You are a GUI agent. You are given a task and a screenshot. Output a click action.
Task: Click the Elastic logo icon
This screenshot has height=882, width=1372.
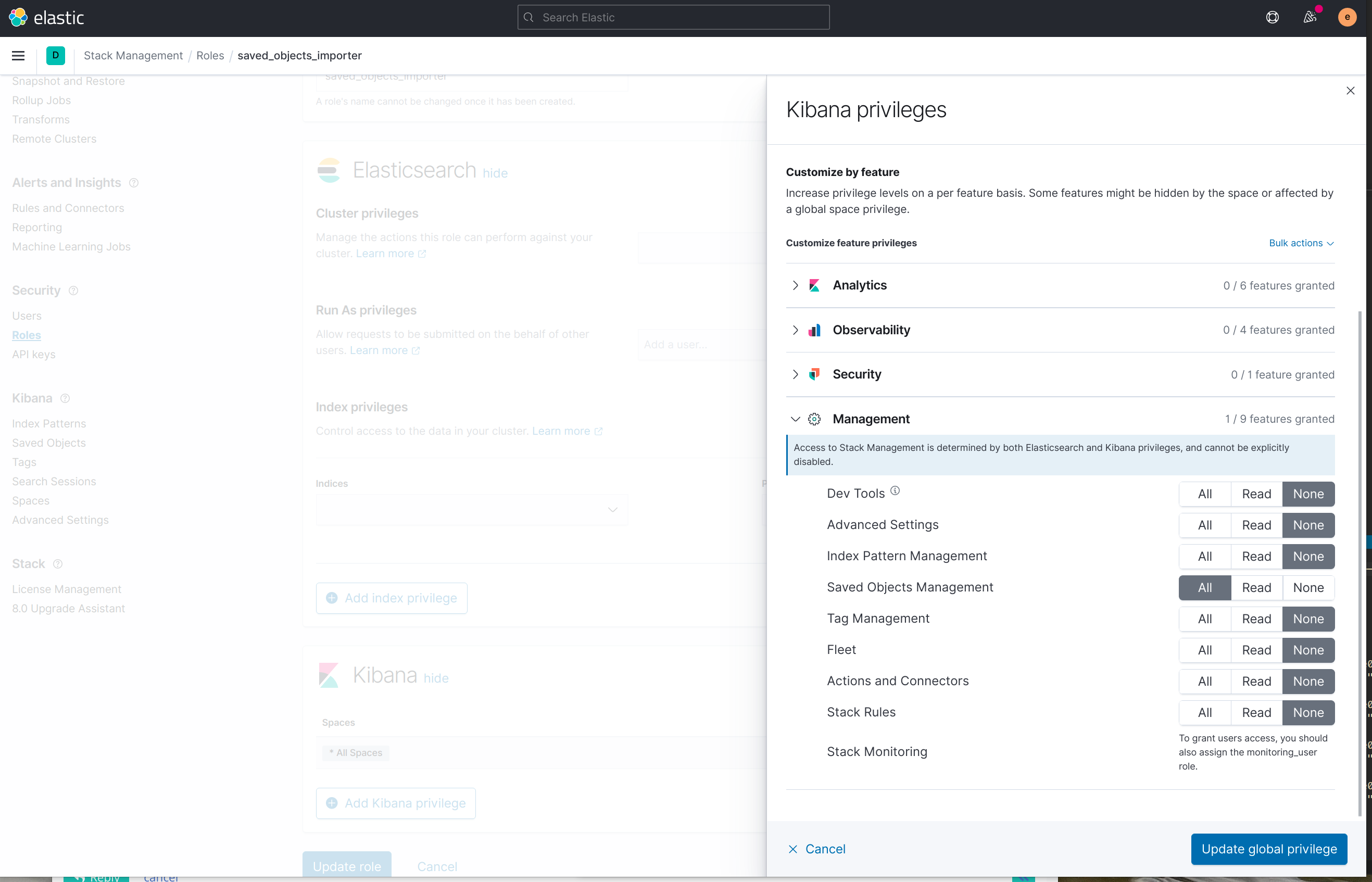18,17
